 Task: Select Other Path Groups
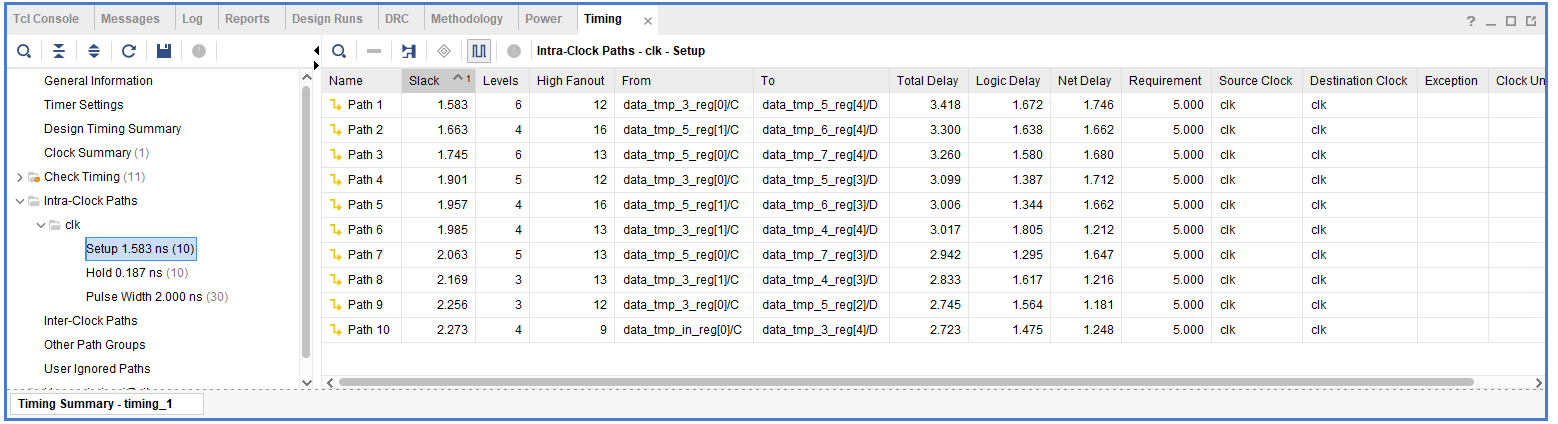tap(95, 345)
